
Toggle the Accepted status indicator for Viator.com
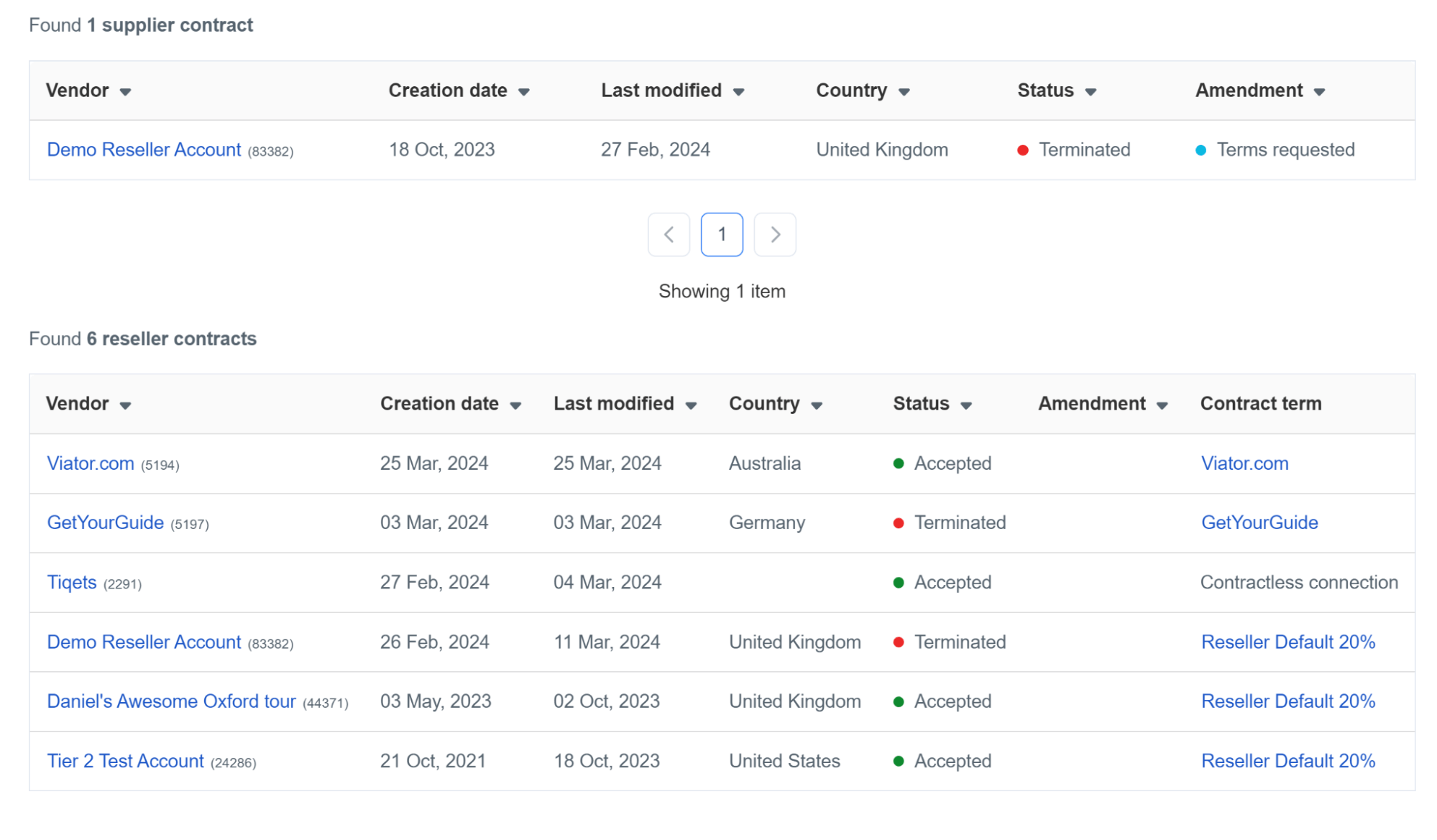pos(894,462)
